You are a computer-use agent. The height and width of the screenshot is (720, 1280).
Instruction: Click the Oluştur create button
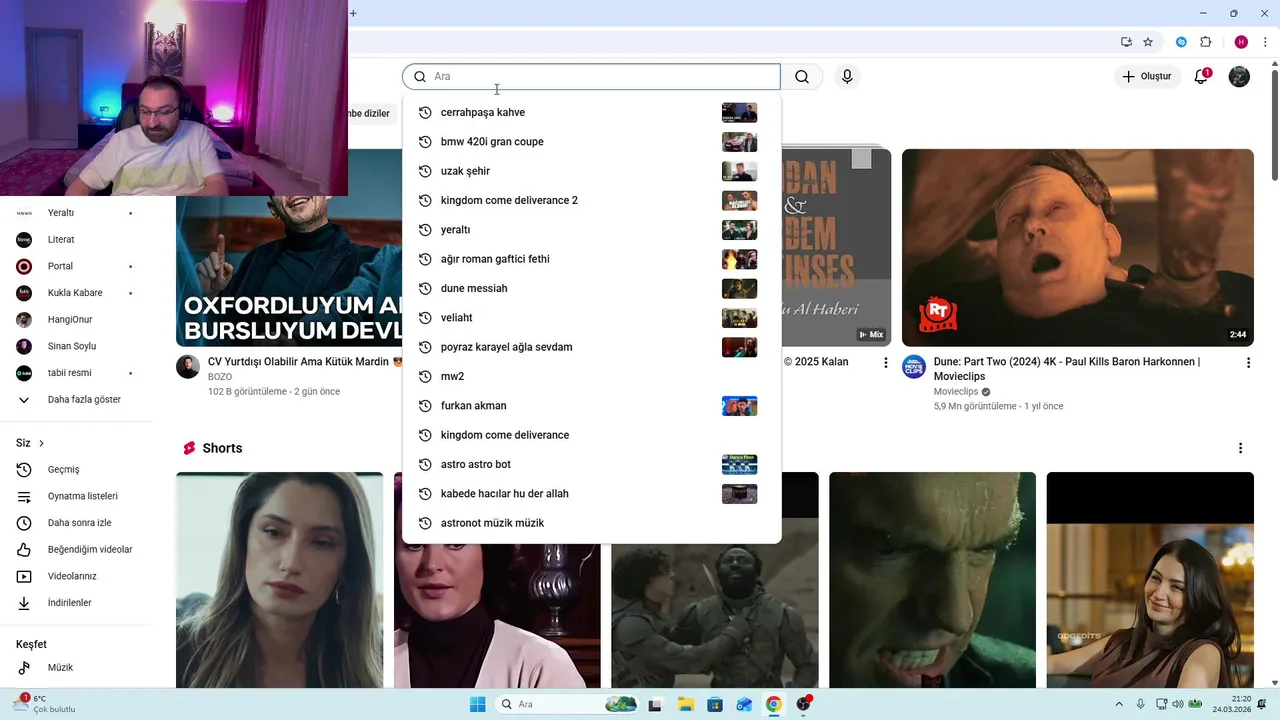point(1146,76)
